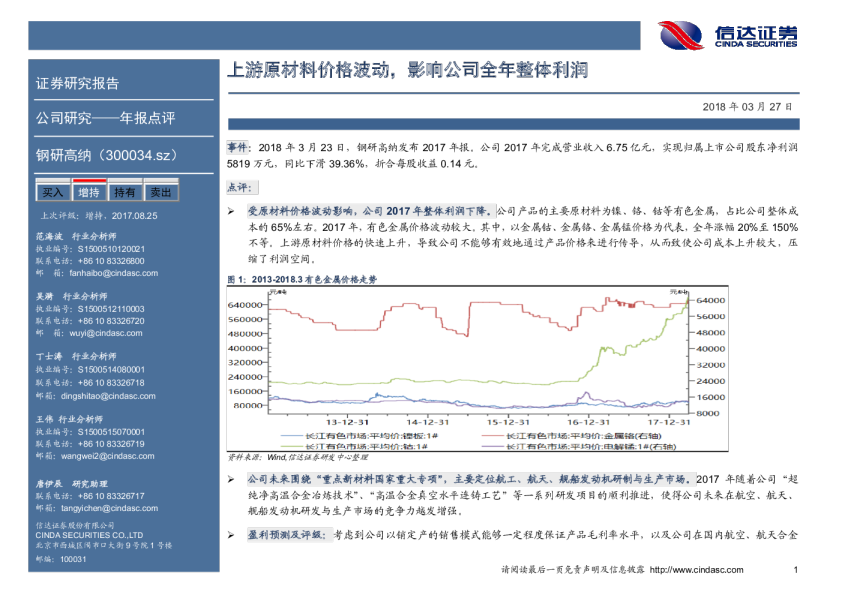Click the date 2018 年 03 月 27 日
The image size is (842, 595).
(x=747, y=106)
